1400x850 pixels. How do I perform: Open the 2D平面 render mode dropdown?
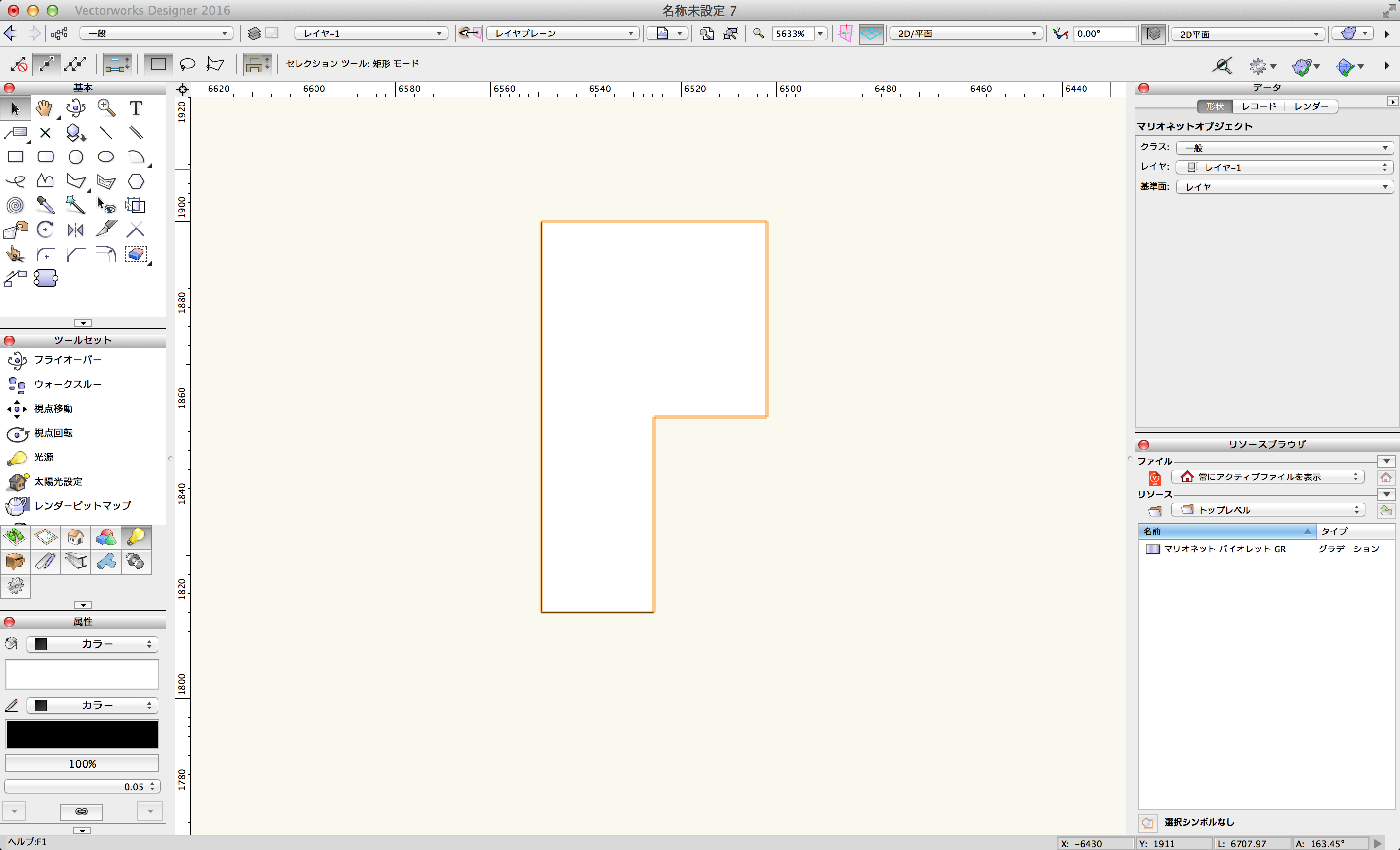[x=1248, y=34]
